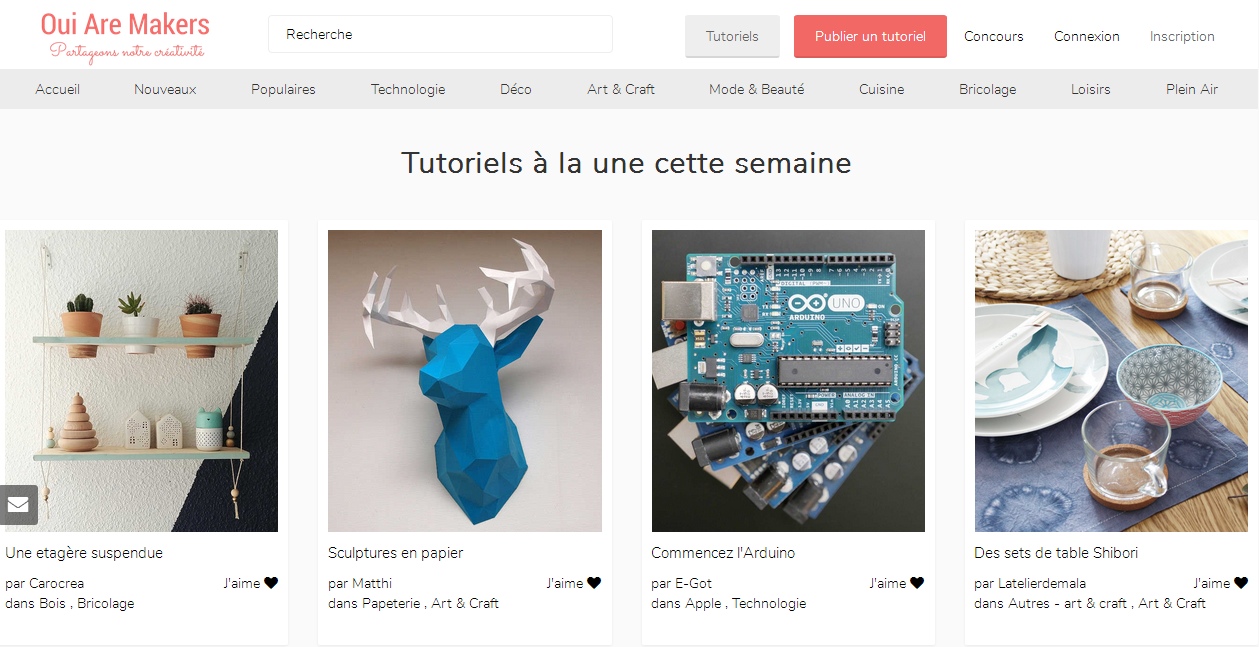Open the Inscription link
The image size is (1259, 647).
pyautogui.click(x=1182, y=36)
